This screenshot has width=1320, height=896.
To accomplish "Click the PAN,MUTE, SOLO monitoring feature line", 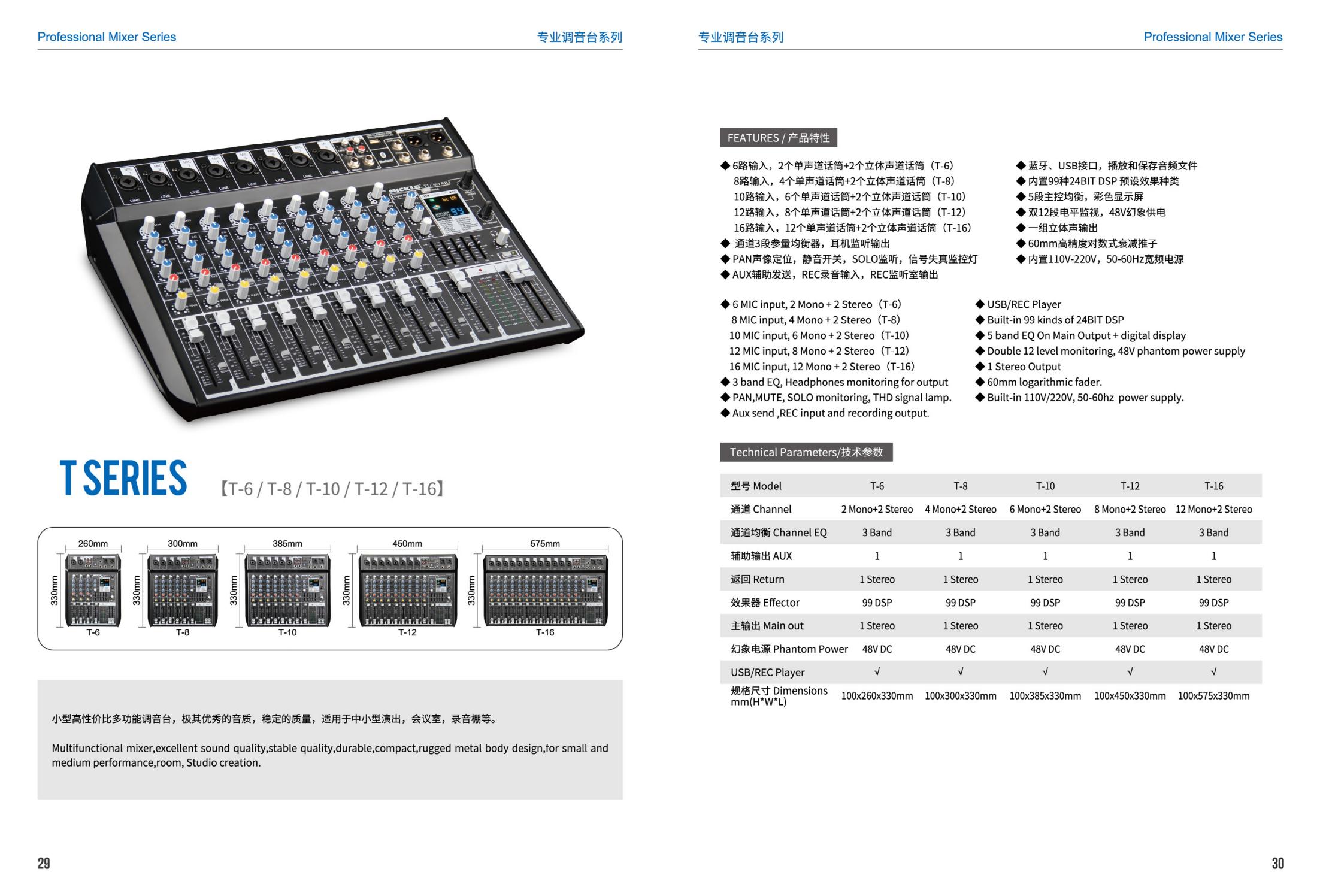I will [836, 398].
